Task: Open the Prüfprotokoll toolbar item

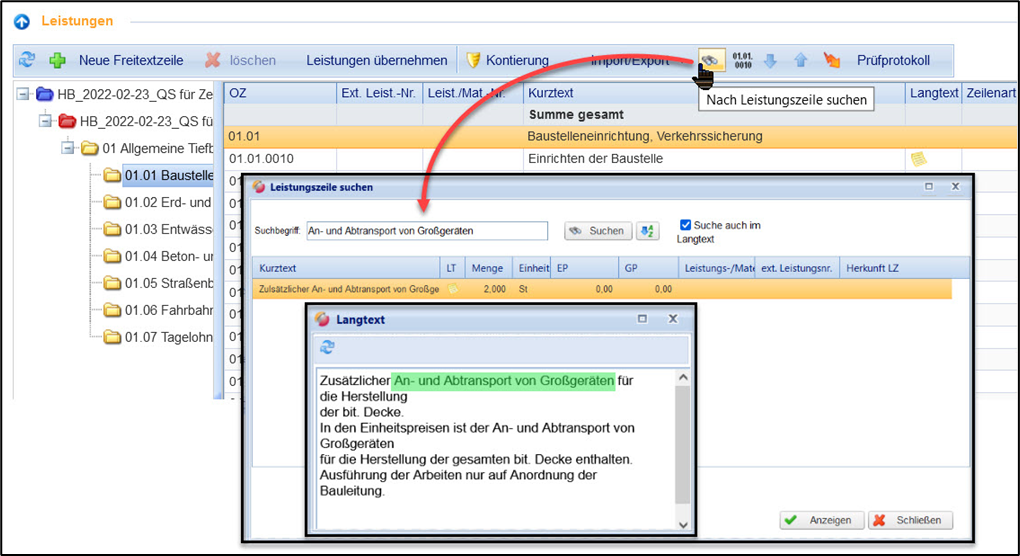Action: [892, 61]
